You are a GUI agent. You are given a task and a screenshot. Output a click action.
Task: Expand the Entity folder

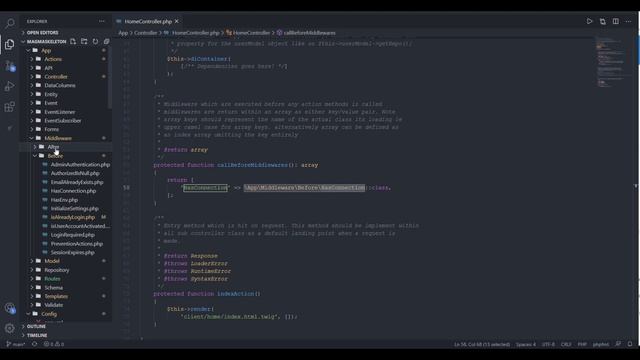pos(51,94)
